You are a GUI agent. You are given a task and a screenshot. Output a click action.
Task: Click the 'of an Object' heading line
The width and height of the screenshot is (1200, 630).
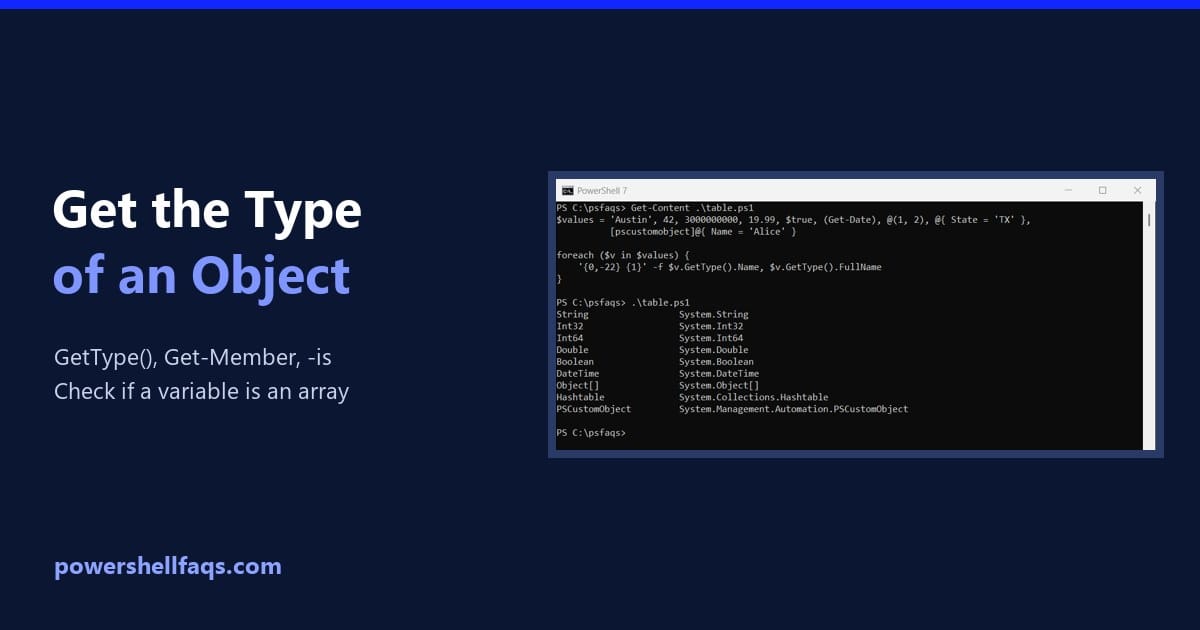pos(202,275)
